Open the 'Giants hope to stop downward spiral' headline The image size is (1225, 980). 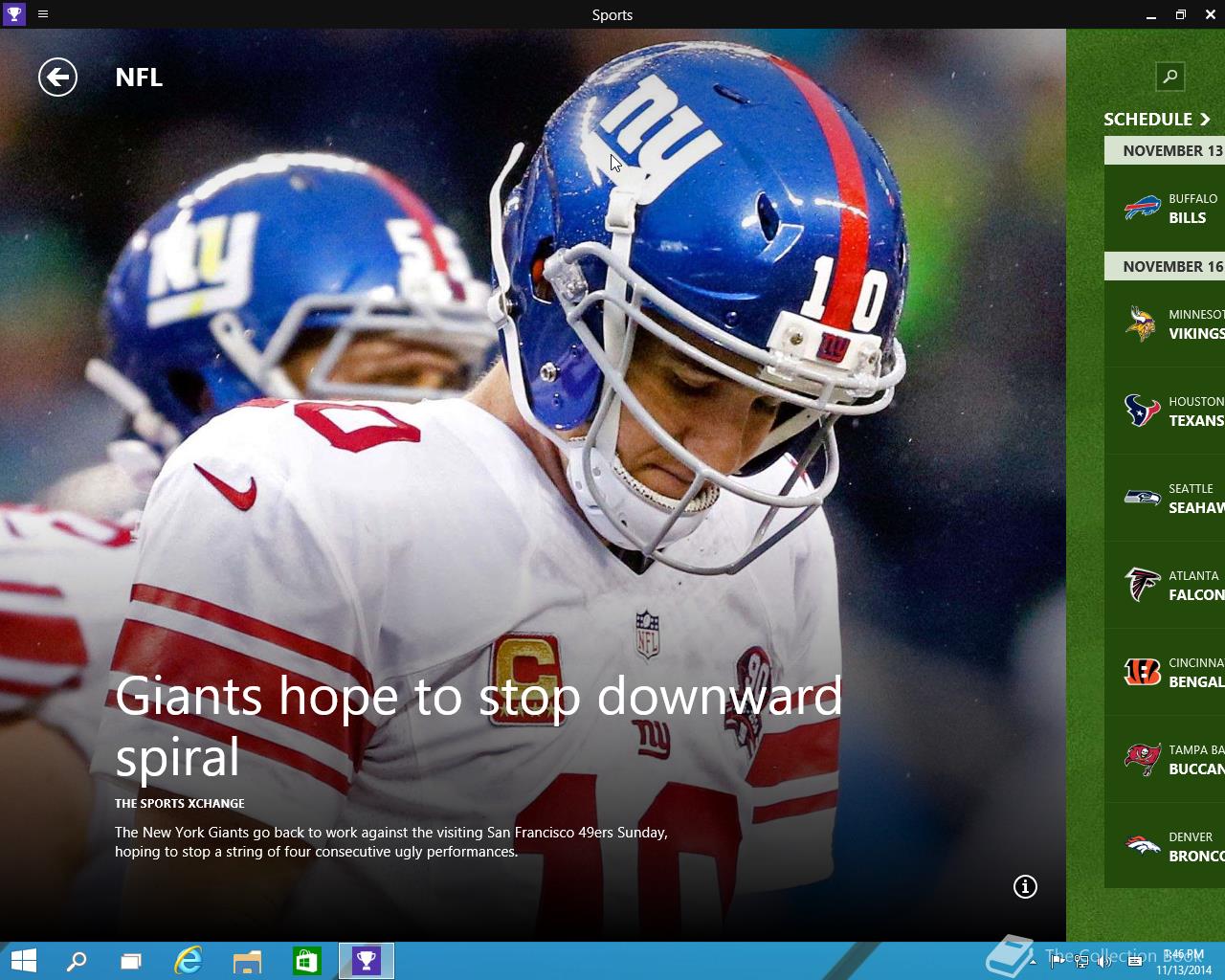(x=479, y=725)
